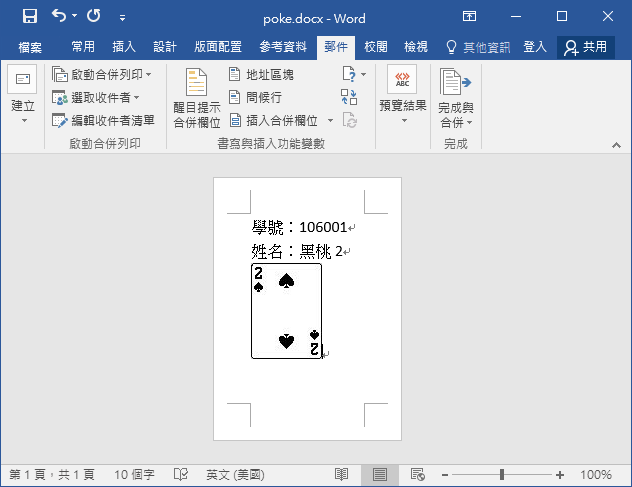Click 醒目提示合併欄位 button
This screenshot has height=487, width=632.
pos(197,98)
